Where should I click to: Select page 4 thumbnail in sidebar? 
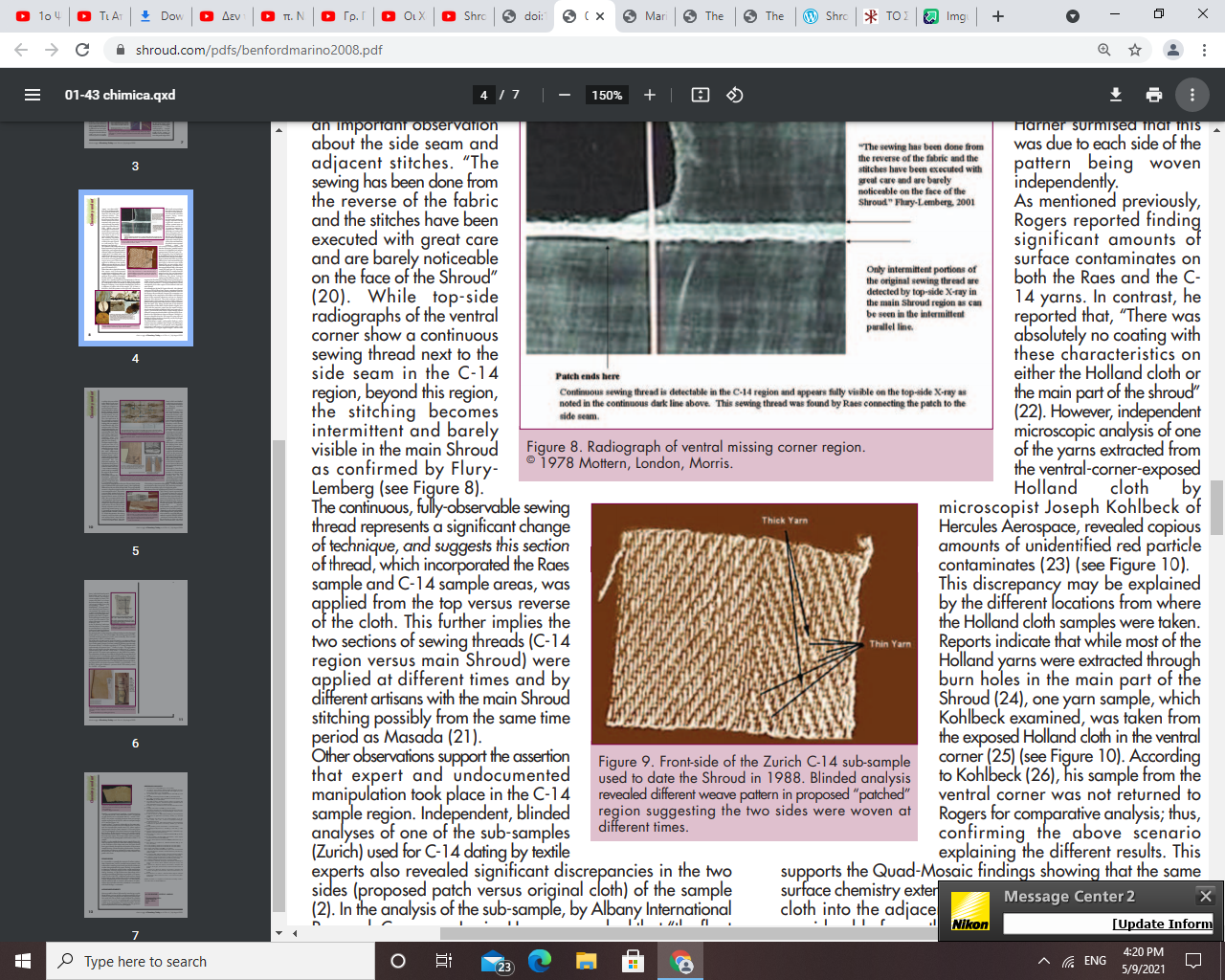pyautogui.click(x=136, y=268)
